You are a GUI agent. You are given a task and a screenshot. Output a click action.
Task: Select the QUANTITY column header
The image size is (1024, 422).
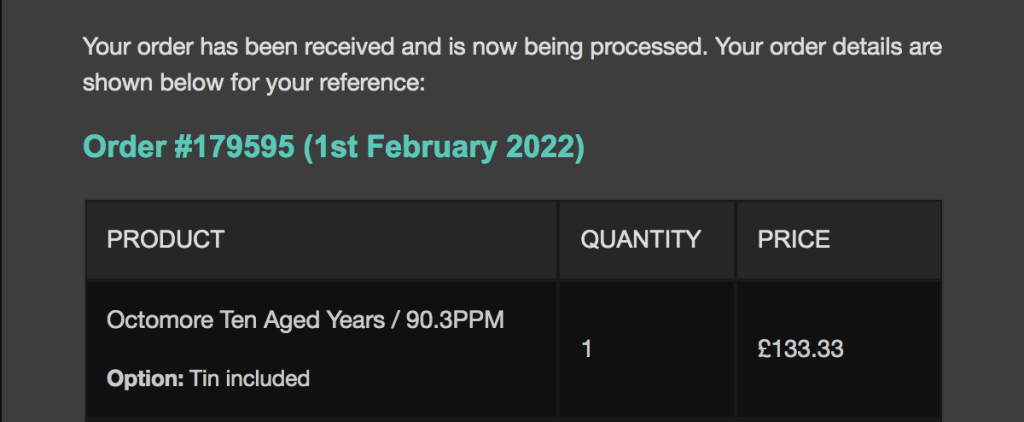pos(641,240)
